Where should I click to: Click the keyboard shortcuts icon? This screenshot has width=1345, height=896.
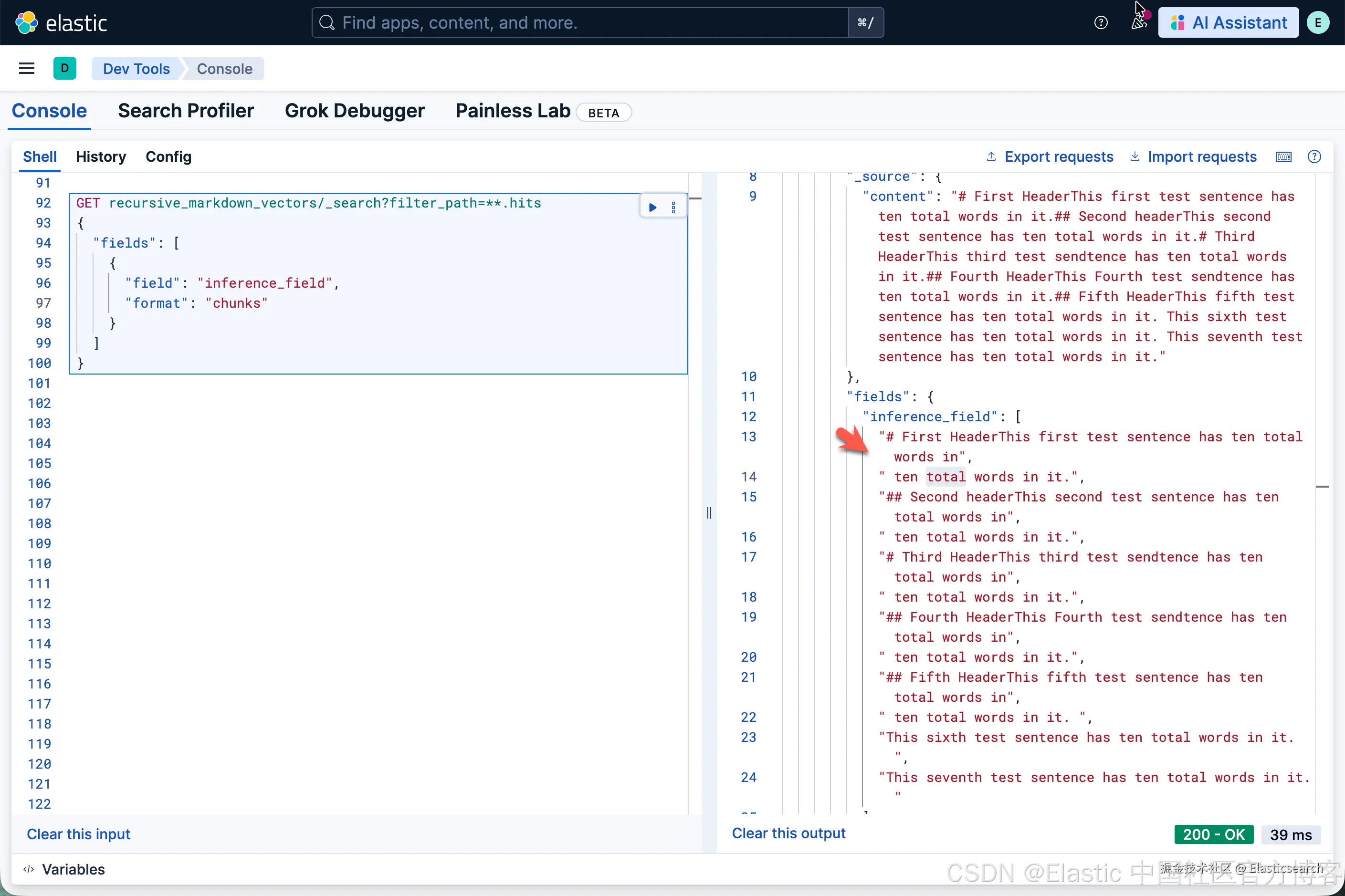(x=1283, y=156)
